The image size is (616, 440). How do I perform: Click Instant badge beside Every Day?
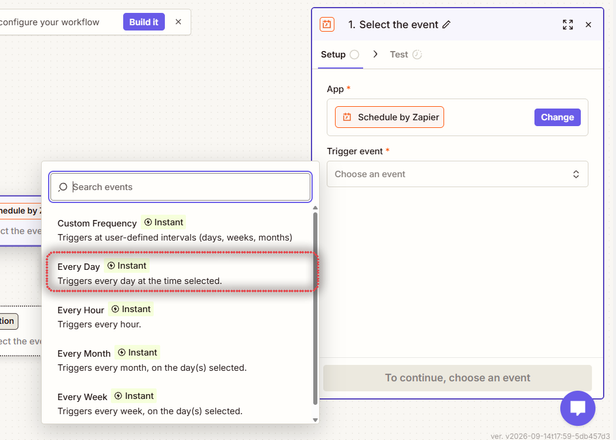126,266
